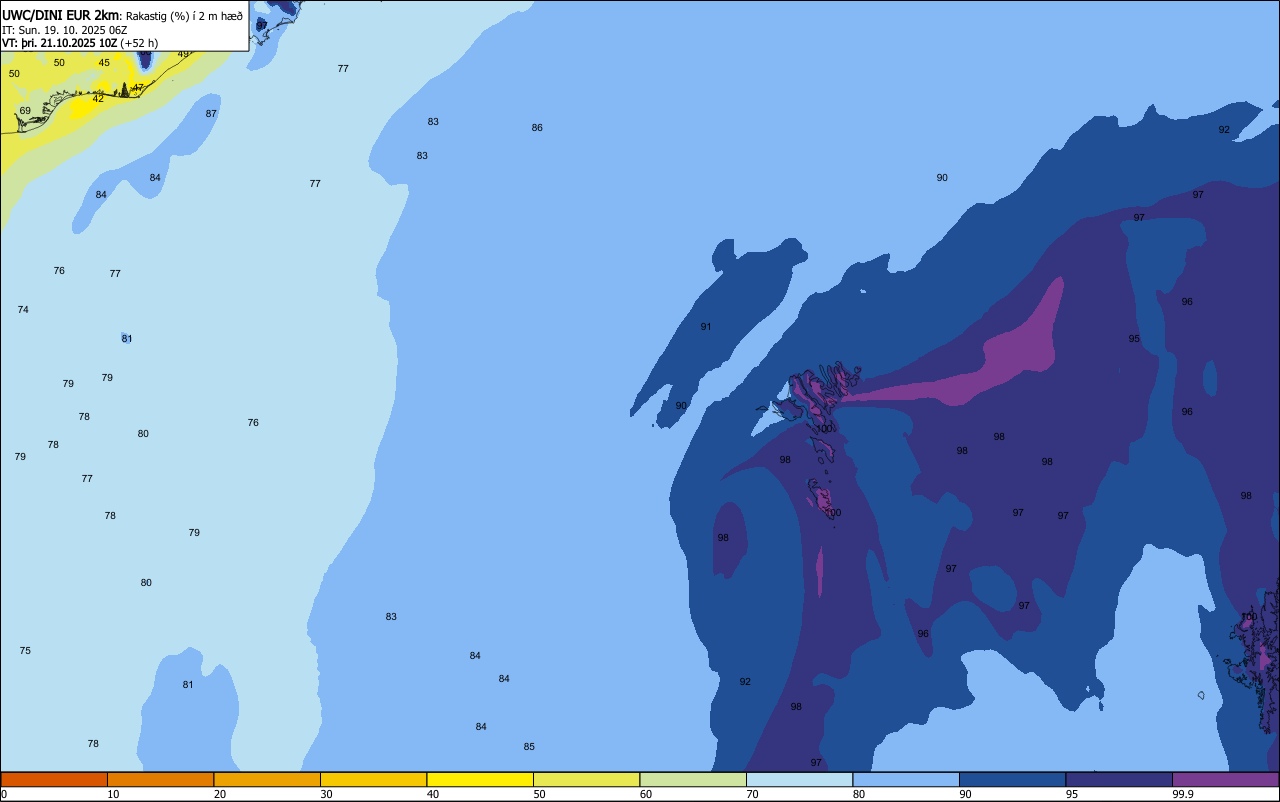Click the purple legend swatch above 99.9

pyautogui.click(x=1225, y=779)
